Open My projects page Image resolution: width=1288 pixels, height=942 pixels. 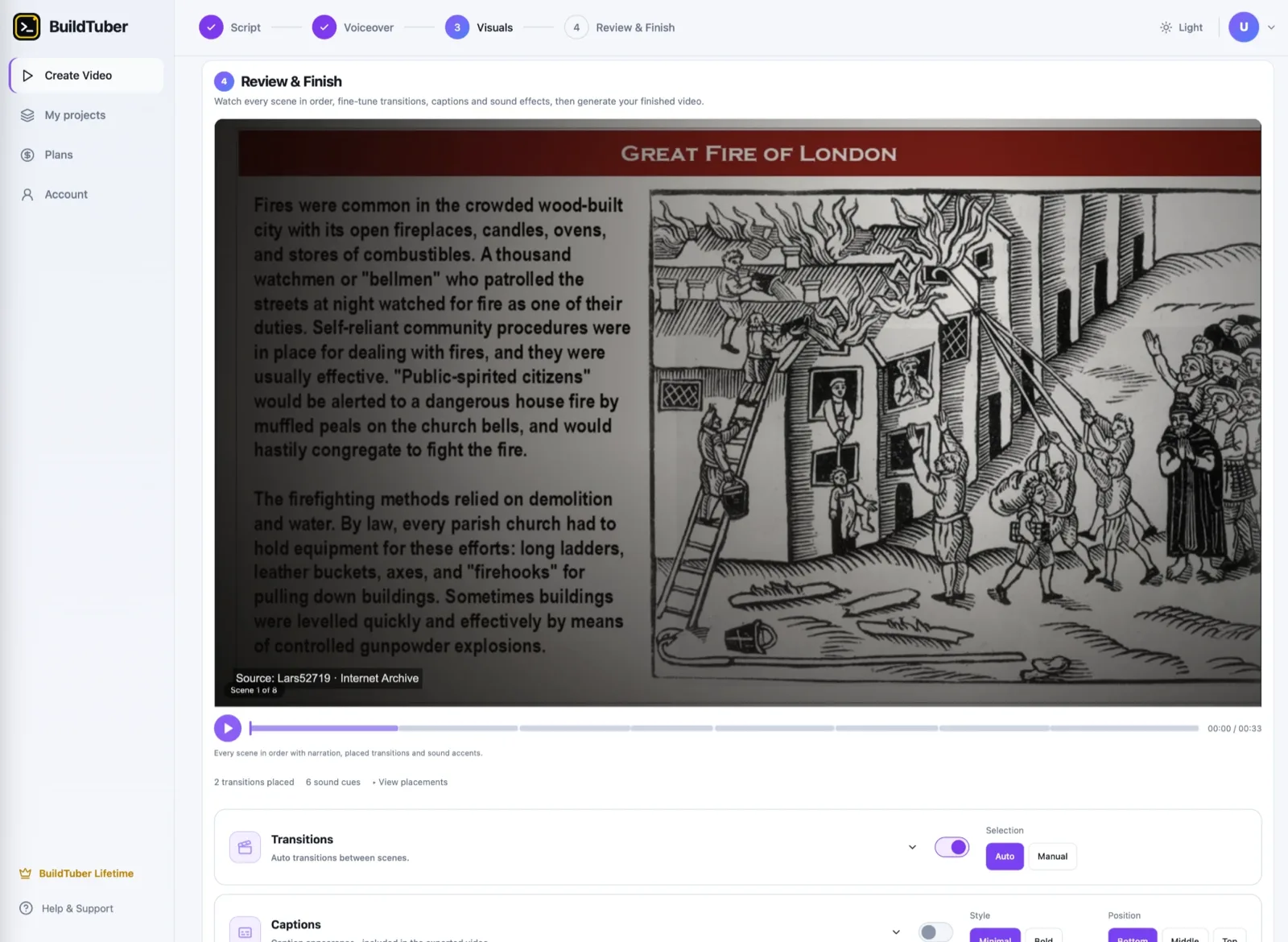tap(86, 115)
